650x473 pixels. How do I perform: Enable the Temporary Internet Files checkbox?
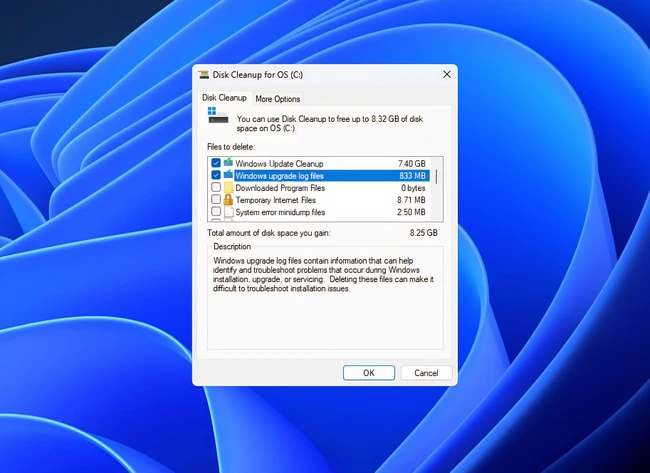[x=216, y=200]
